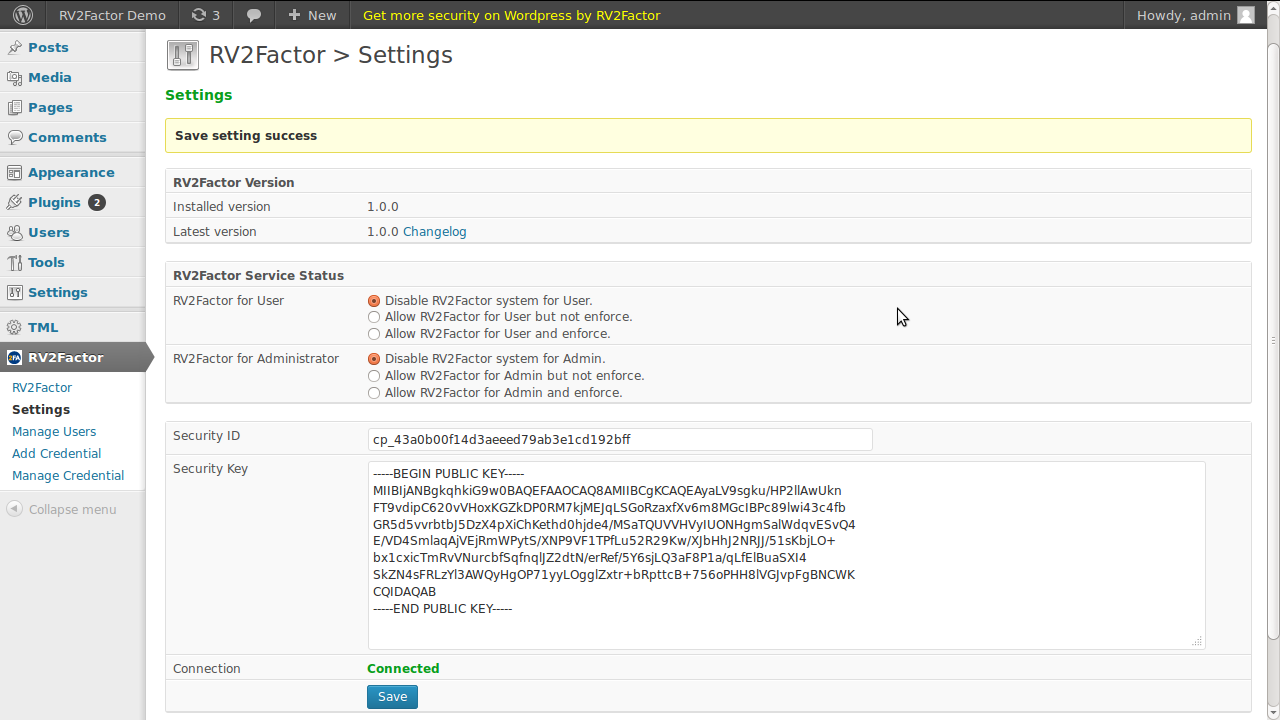
Task: Open the Pages menu
Action: [x=50, y=107]
